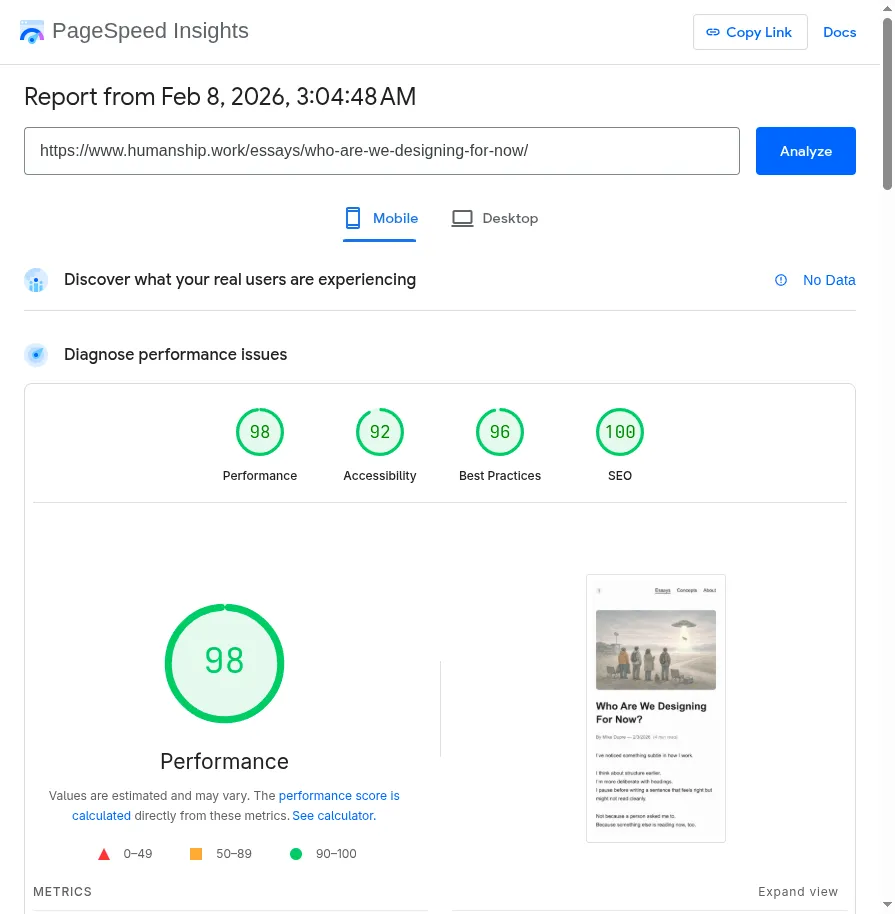Focus the URL input field

[x=381, y=151]
